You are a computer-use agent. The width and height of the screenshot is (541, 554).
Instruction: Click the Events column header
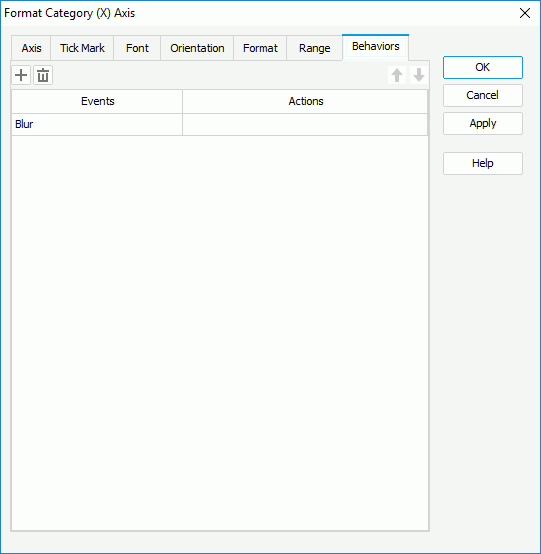pos(97,101)
